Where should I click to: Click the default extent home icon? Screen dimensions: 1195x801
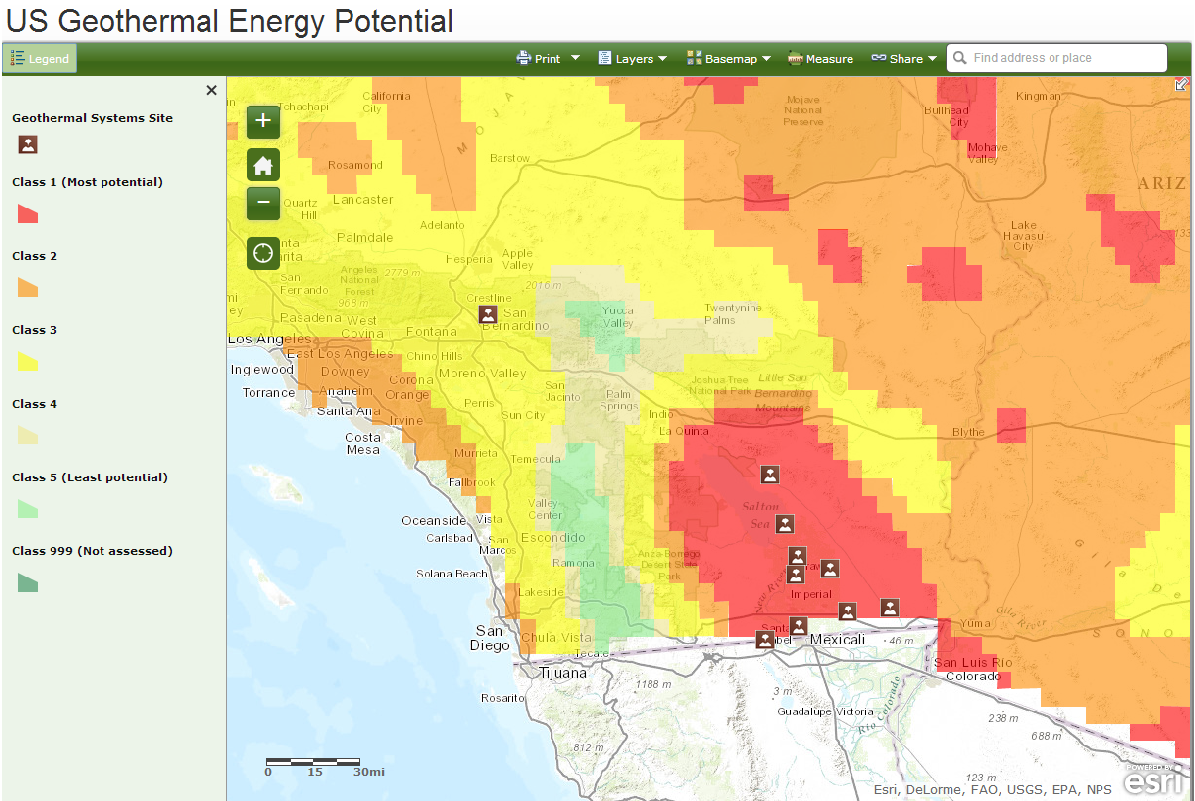pyautogui.click(x=262, y=164)
